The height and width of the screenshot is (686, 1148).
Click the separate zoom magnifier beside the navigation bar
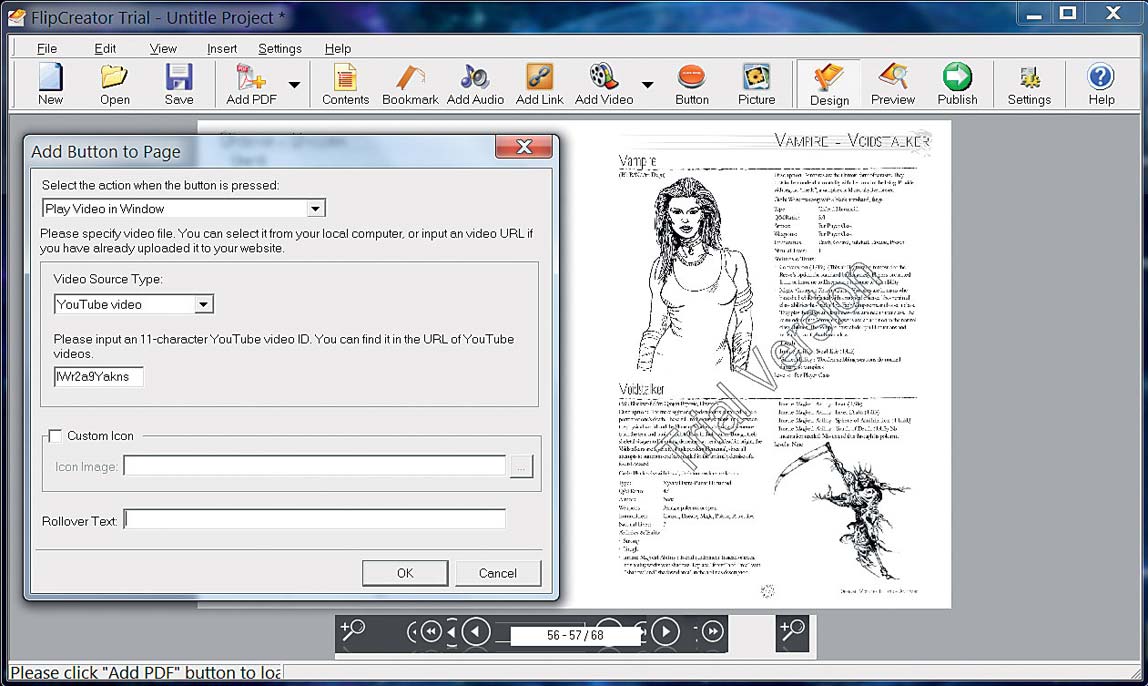pos(792,630)
